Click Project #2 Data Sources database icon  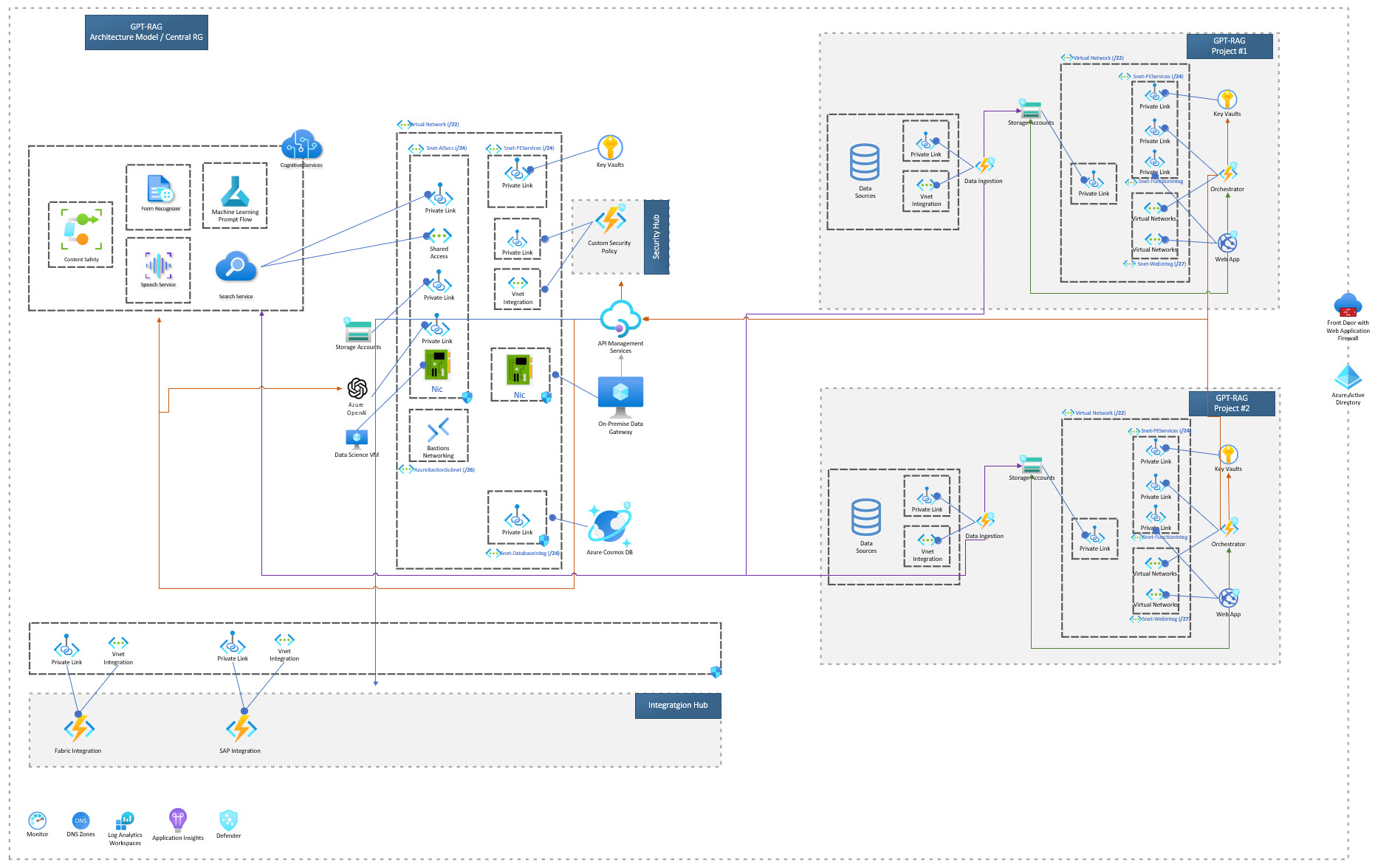click(866, 517)
